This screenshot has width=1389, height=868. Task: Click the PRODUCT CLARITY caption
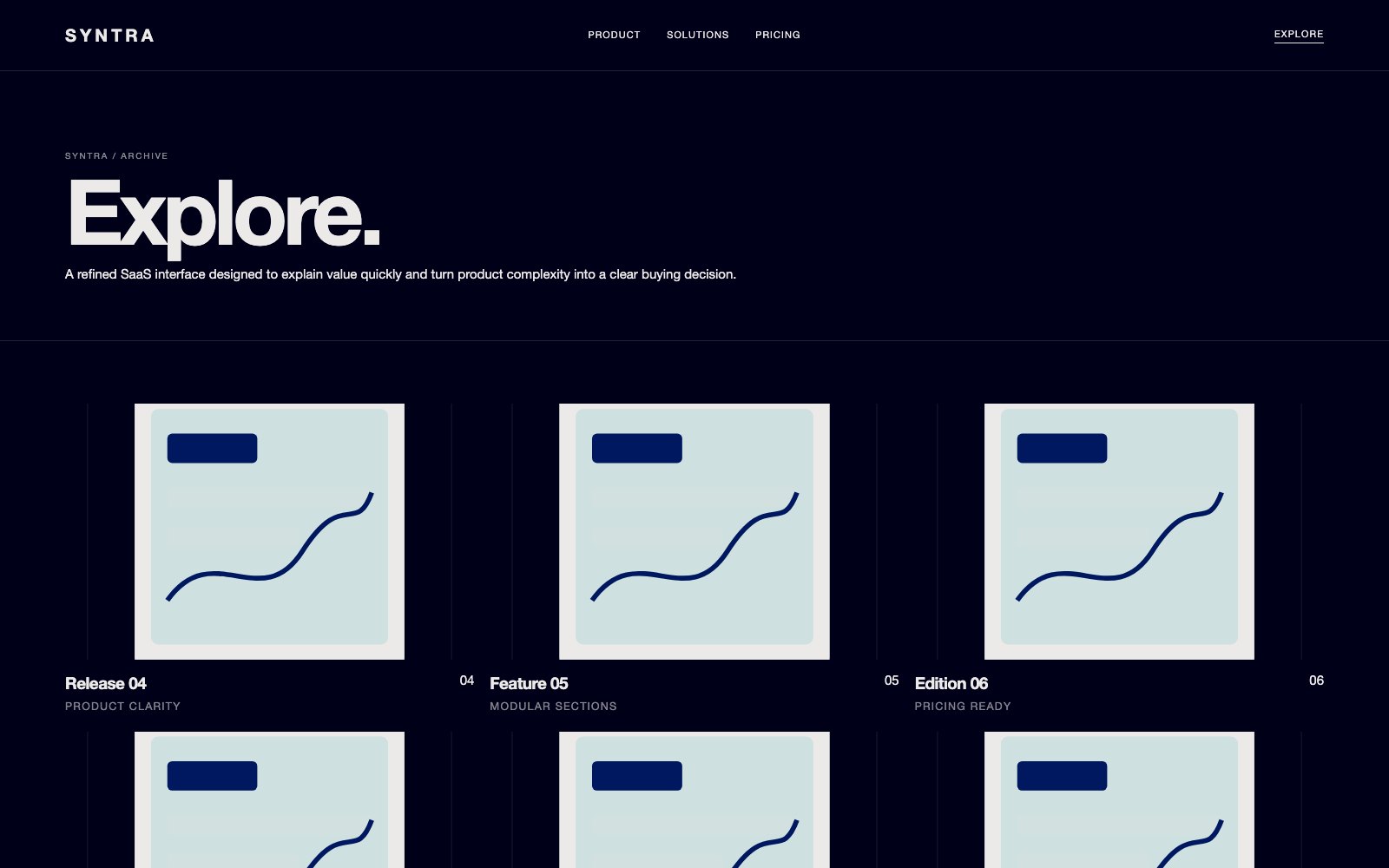(122, 707)
